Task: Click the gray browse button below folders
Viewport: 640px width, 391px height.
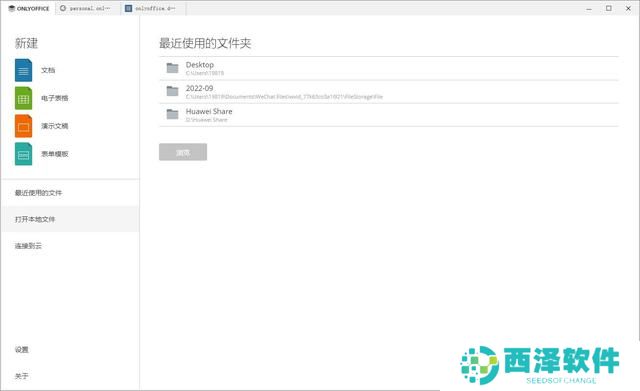Action: [x=183, y=152]
